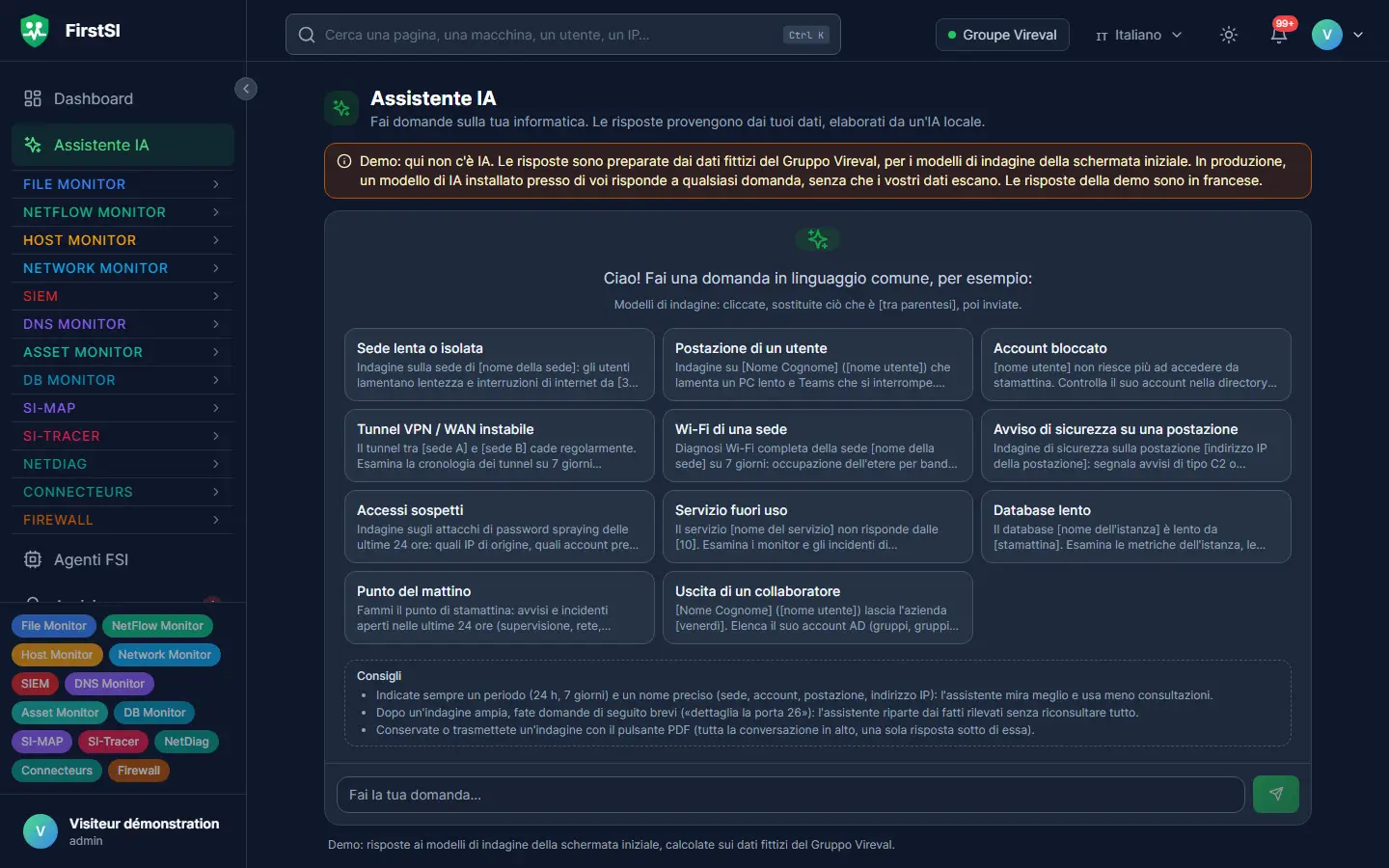The width and height of the screenshot is (1389, 868).
Task: Choose the Account bloccato template
Action: [x=1136, y=365]
